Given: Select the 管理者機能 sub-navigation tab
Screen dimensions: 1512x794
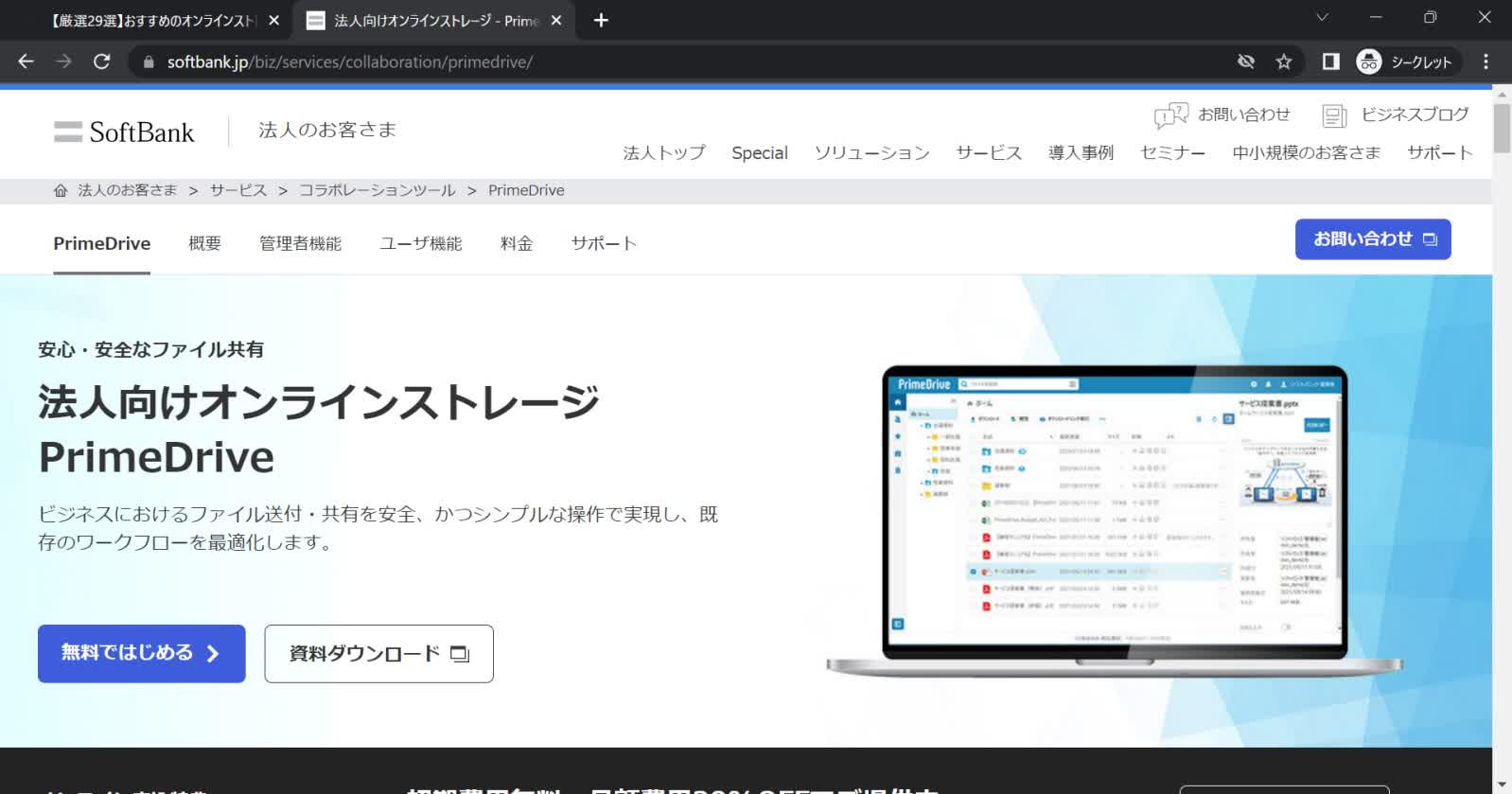Looking at the screenshot, I should pyautogui.click(x=300, y=243).
